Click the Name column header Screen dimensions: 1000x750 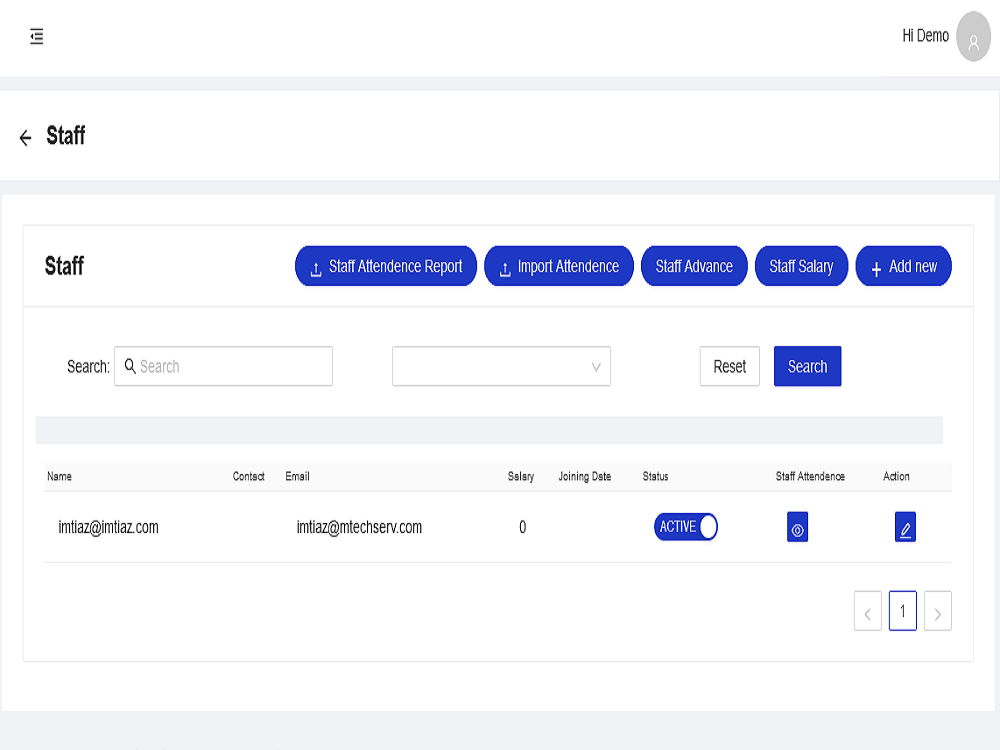pos(59,476)
